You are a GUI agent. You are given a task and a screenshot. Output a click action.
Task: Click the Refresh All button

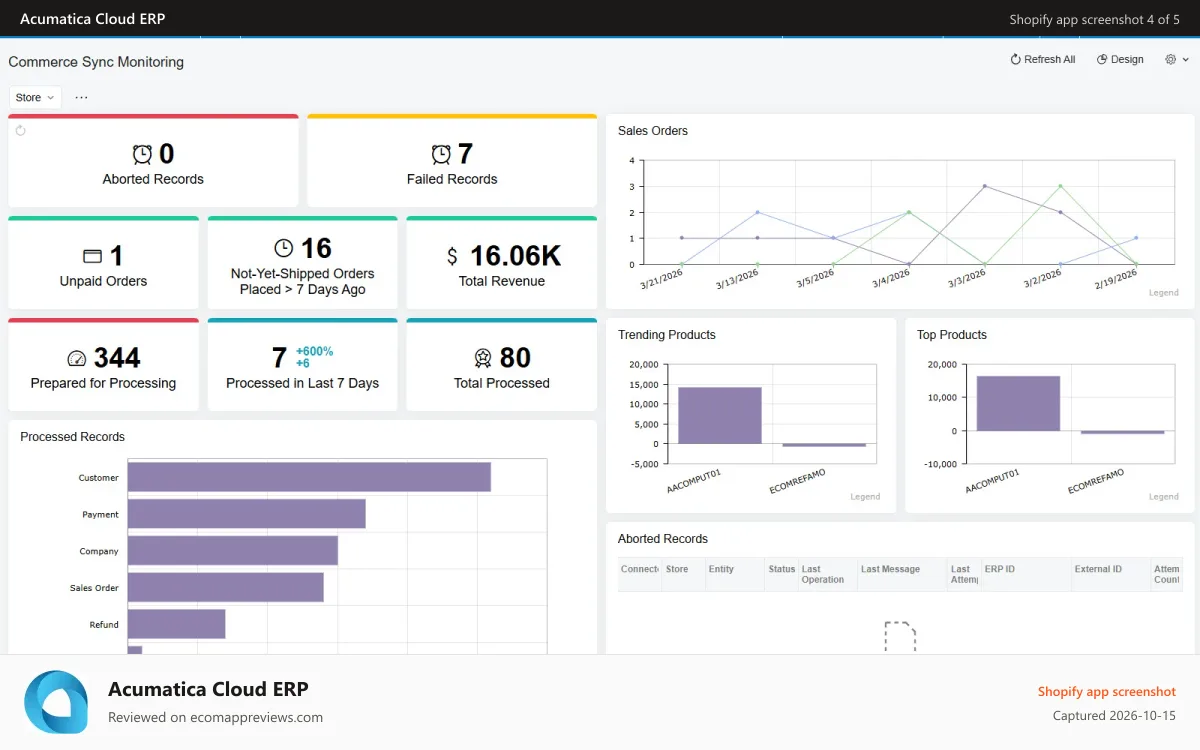coord(1042,60)
